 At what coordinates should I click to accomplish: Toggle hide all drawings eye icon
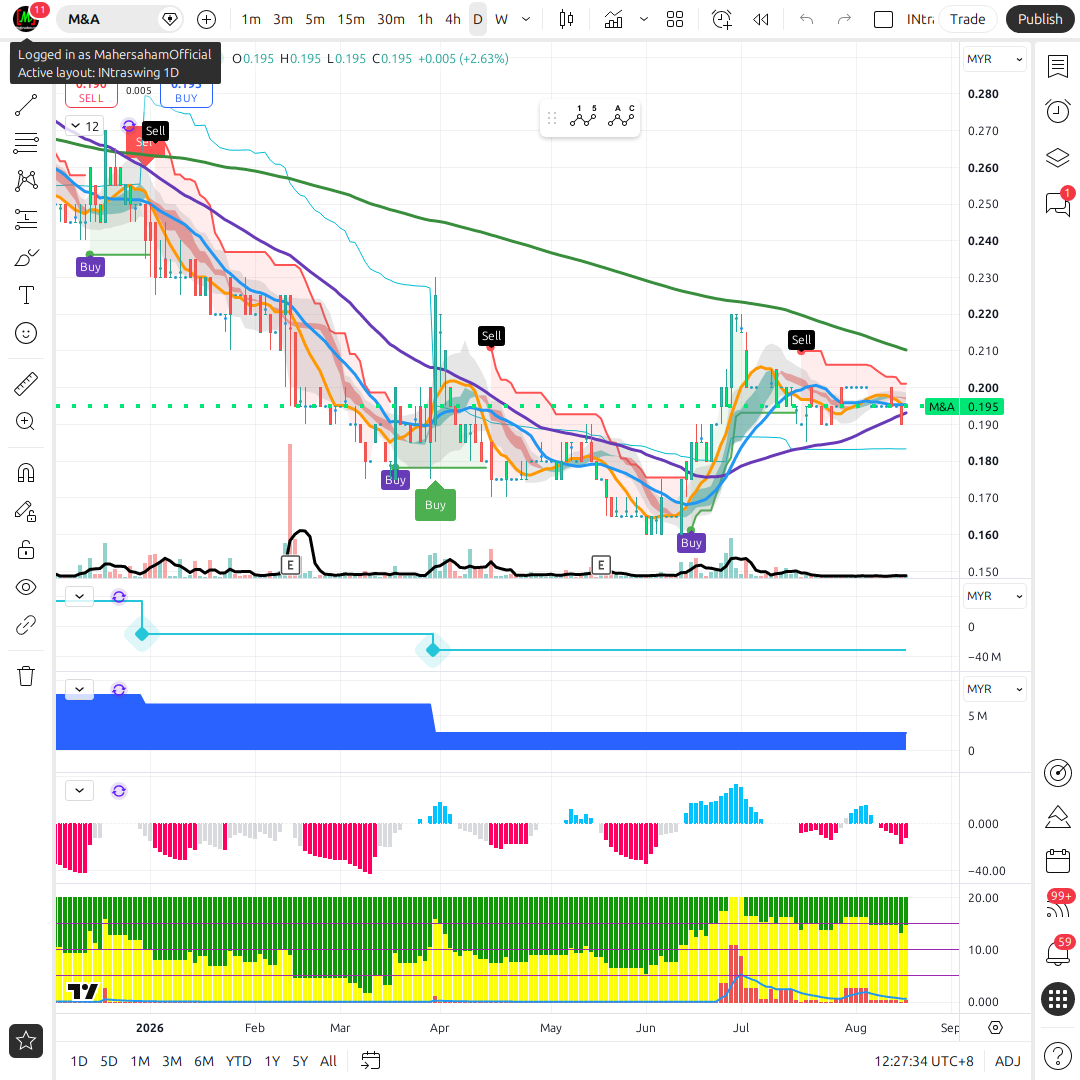26,588
